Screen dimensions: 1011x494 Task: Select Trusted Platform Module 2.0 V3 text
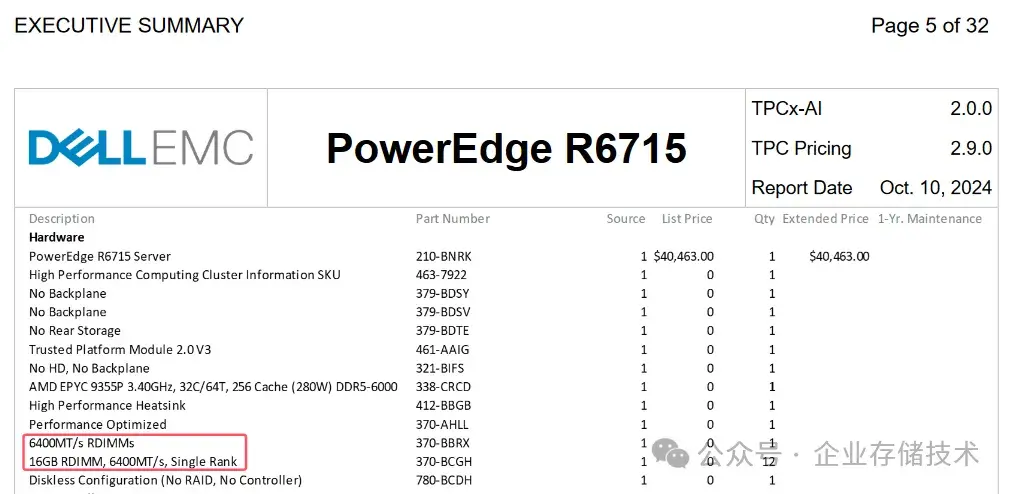(x=120, y=350)
